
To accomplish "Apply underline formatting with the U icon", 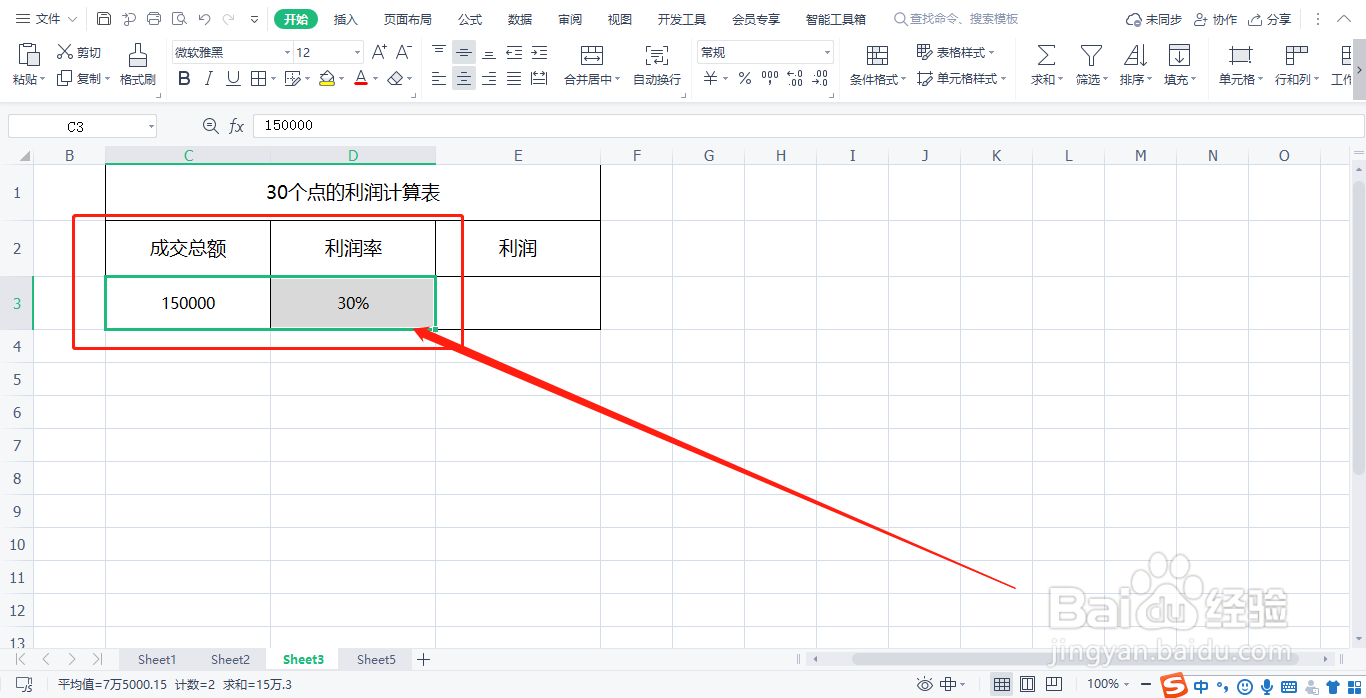I will tap(231, 78).
